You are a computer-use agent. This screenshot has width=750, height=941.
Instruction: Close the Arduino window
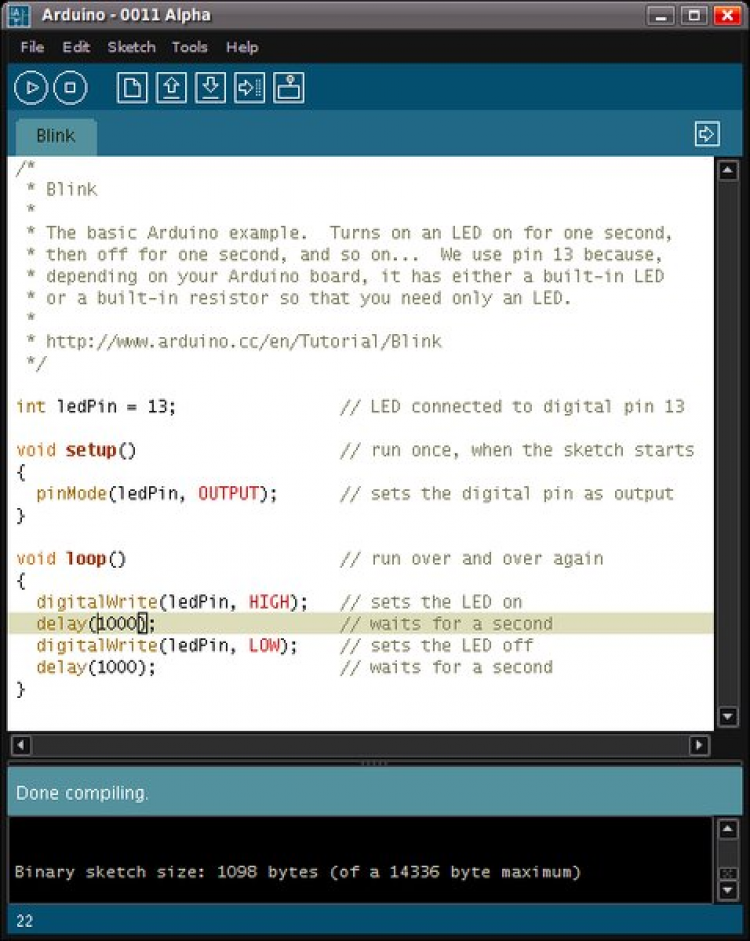point(727,16)
